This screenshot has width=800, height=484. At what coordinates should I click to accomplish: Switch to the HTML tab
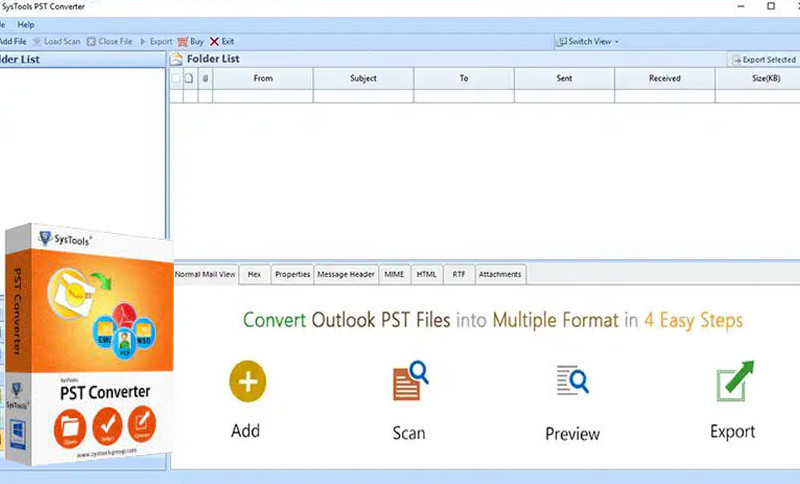(x=426, y=274)
